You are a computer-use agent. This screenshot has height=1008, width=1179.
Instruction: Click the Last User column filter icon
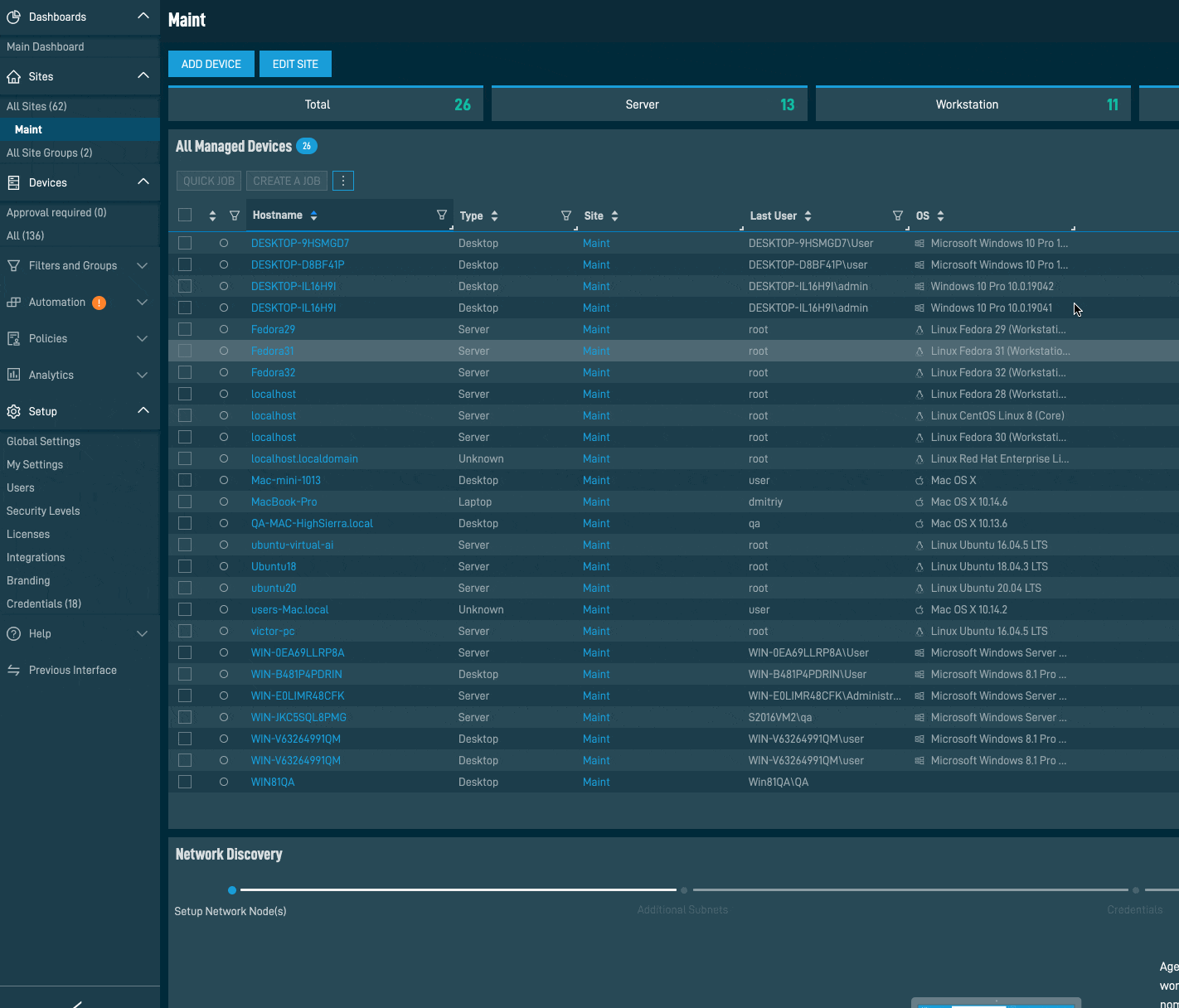pos(898,216)
